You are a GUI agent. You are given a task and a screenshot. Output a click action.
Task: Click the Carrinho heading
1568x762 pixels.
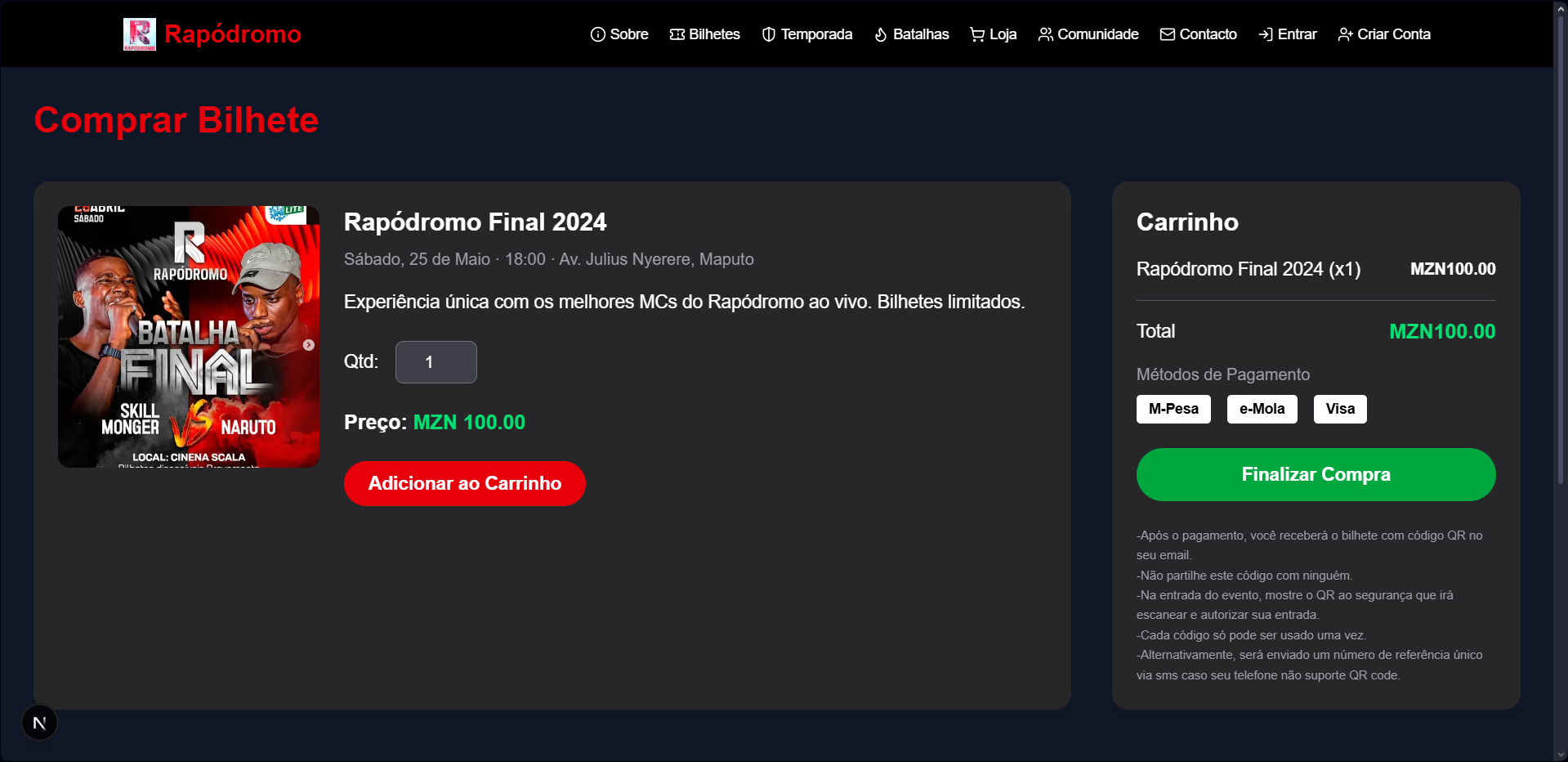[1187, 222]
